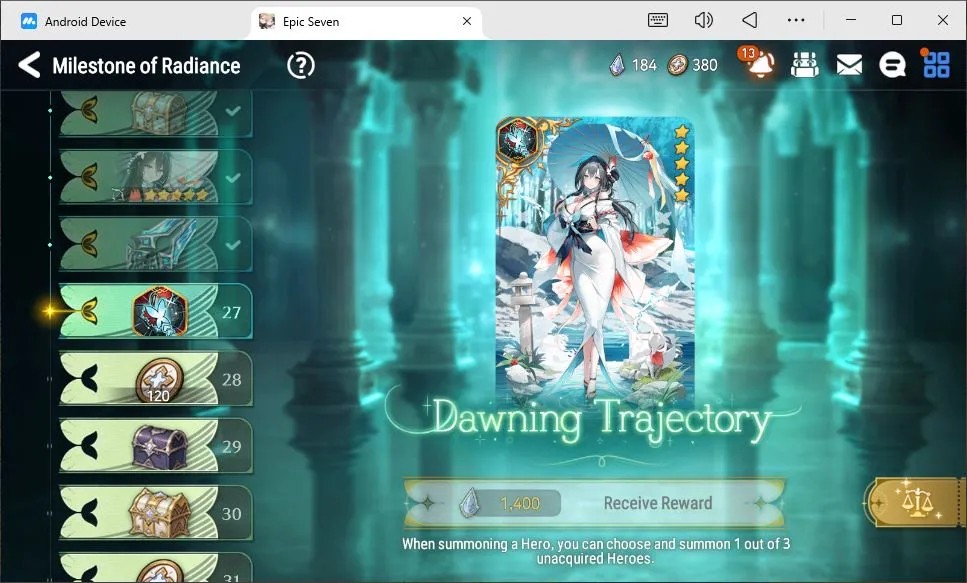Open the question mark help icon
The height and width of the screenshot is (583, 967).
coord(301,65)
